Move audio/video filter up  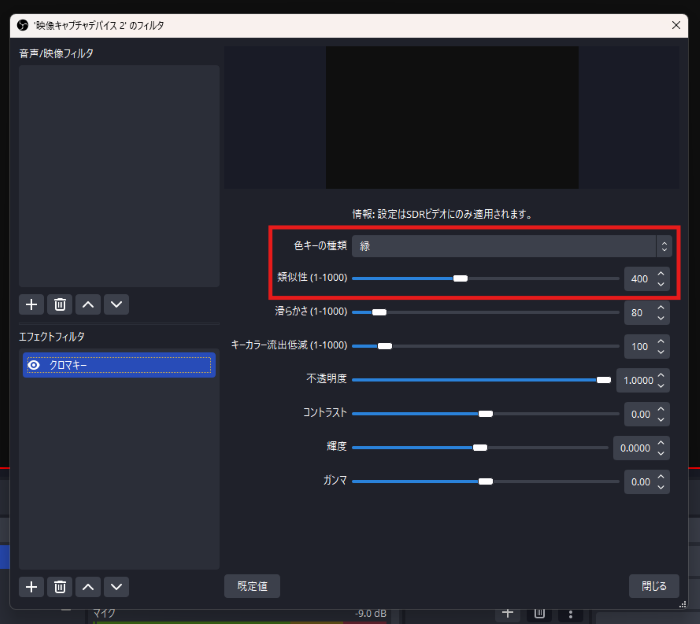[x=88, y=304]
